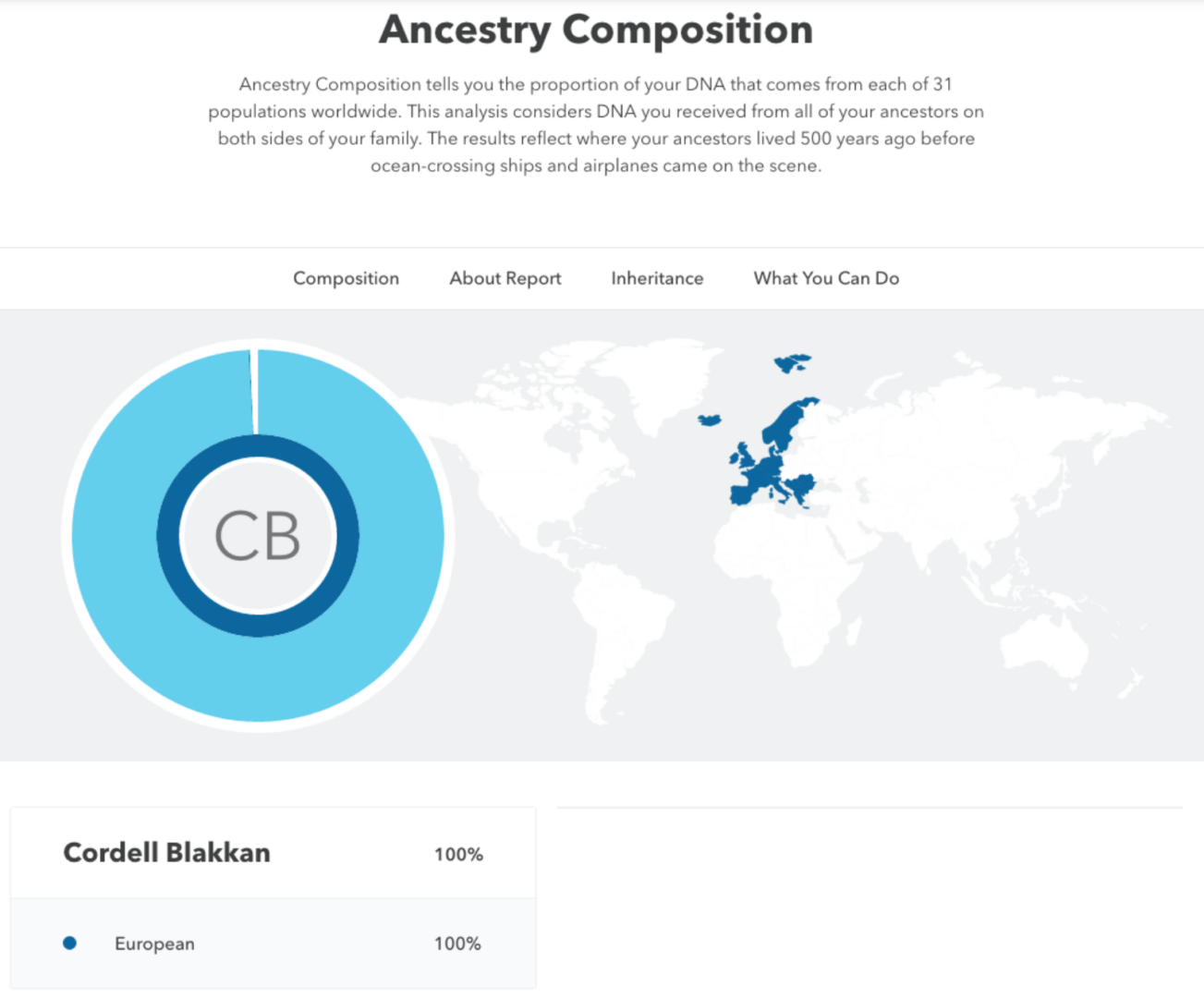This screenshot has height=998, width=1204.
Task: Select the light blue European donut segment
Action: click(120, 536)
